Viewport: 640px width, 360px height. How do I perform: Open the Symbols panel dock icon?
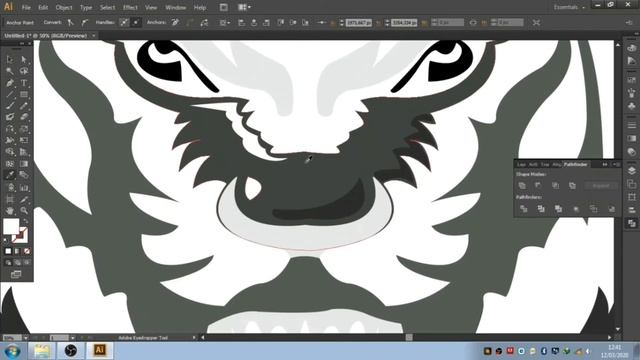click(x=631, y=106)
